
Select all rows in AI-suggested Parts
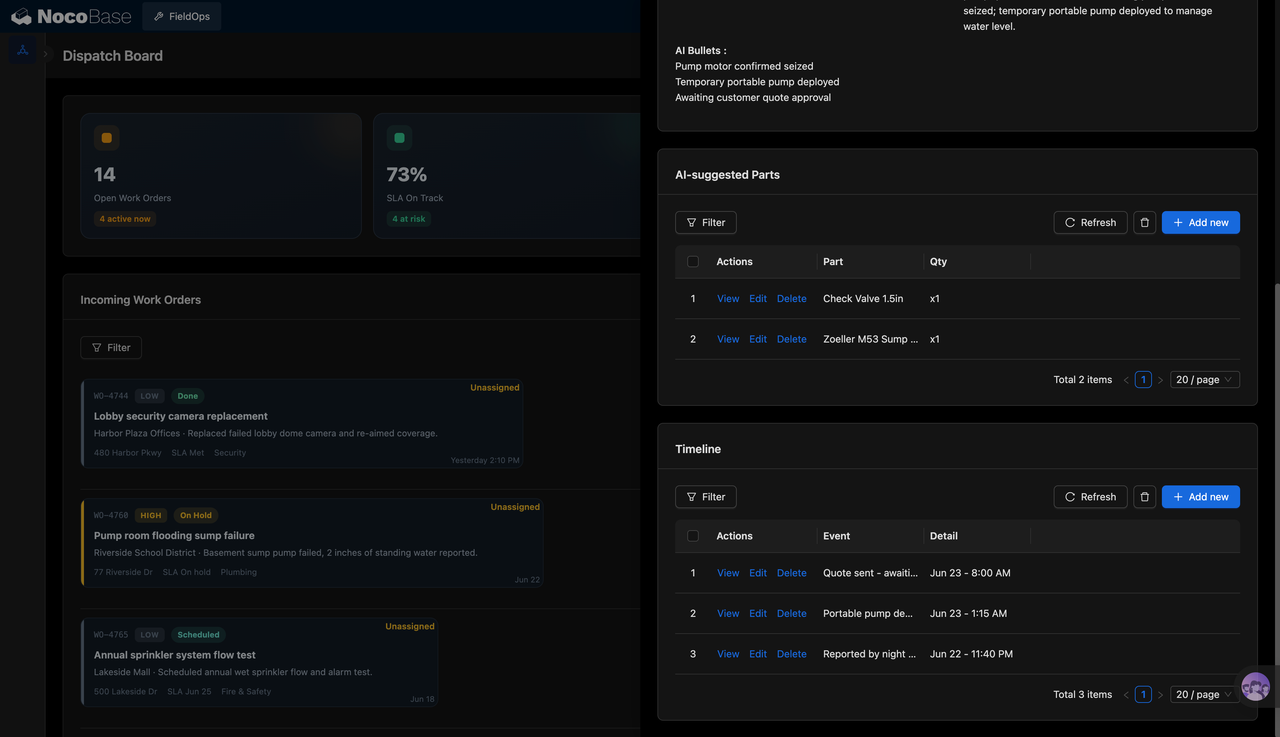(693, 262)
